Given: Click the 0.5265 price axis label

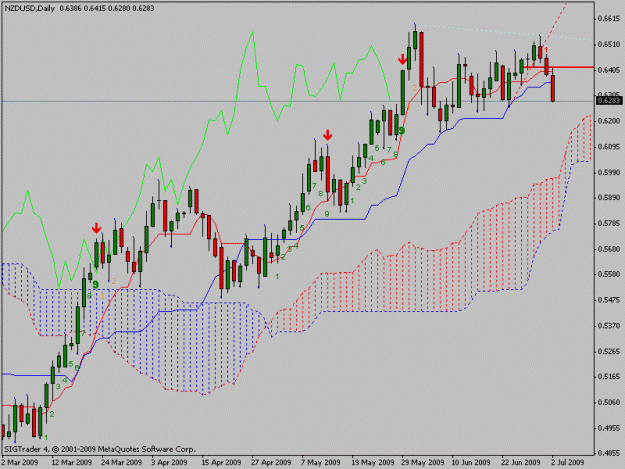Looking at the screenshot, I should coord(609,351).
